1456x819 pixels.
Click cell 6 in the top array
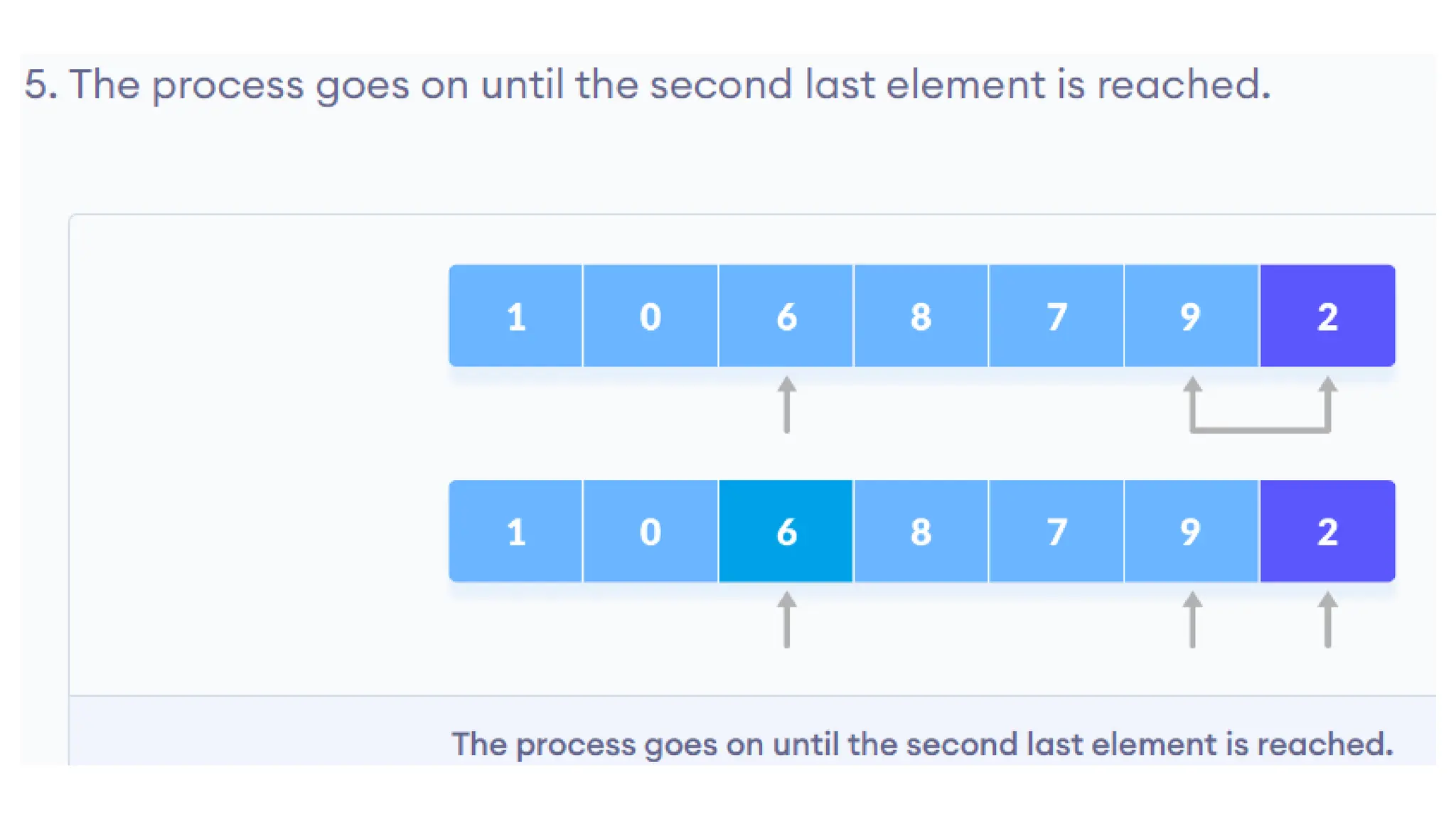pos(786,316)
